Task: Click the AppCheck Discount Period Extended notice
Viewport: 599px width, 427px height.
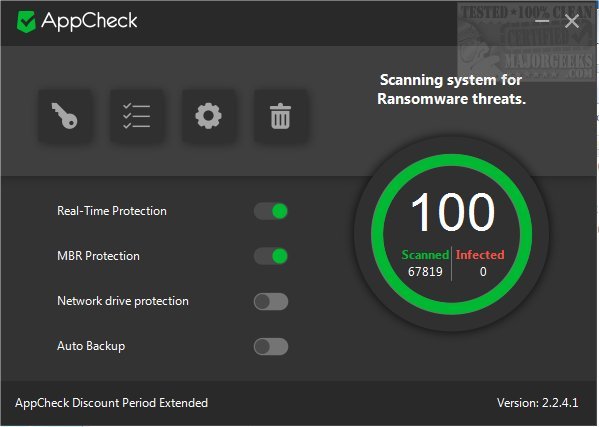Action: 112,403
